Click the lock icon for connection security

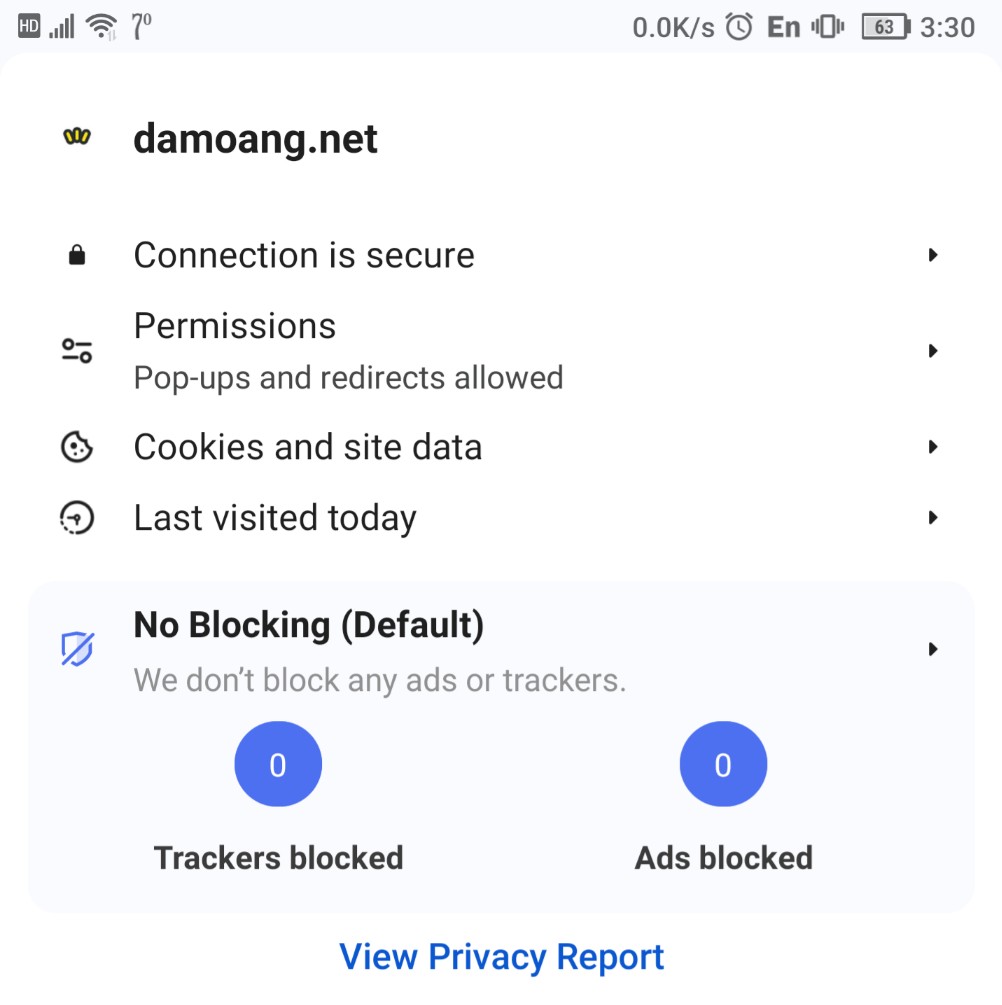[x=77, y=255]
